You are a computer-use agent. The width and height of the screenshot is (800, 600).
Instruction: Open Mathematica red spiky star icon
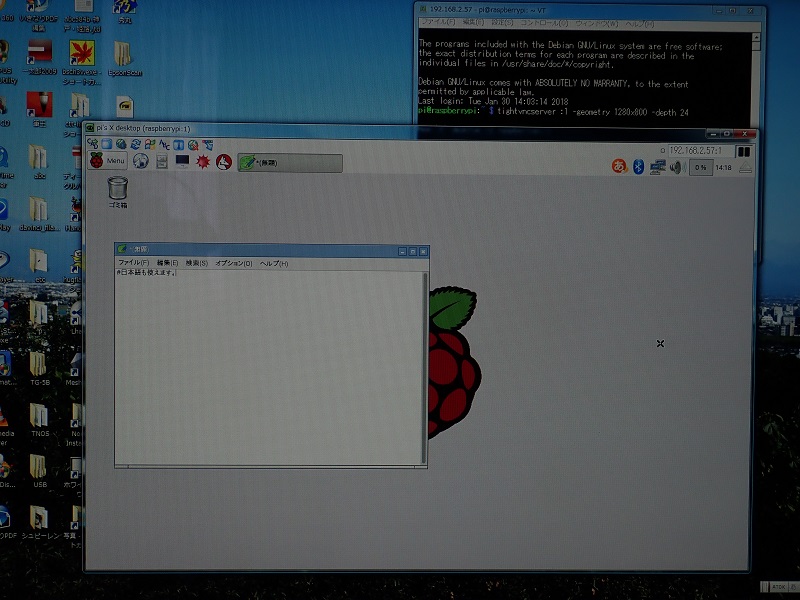[x=203, y=162]
